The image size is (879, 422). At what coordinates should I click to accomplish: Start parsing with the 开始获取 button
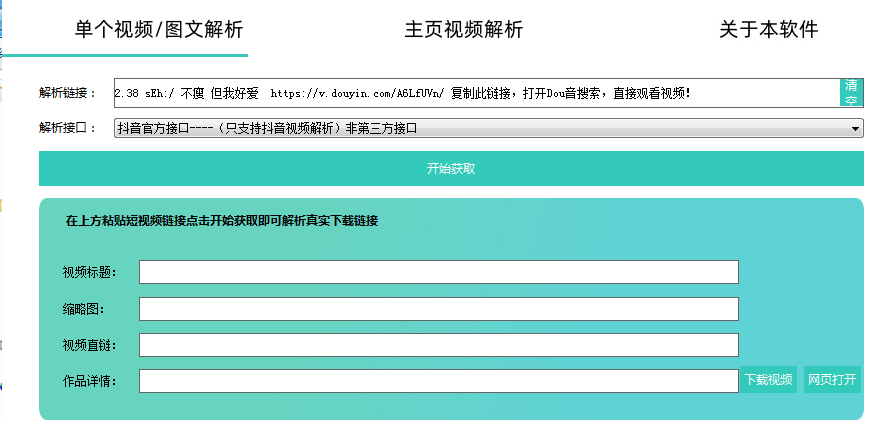[451, 169]
